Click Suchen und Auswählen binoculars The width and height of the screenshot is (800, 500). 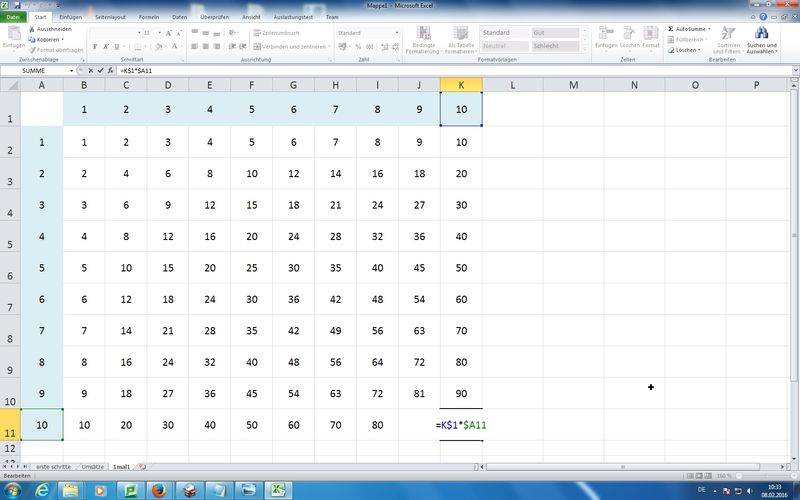coord(762,34)
